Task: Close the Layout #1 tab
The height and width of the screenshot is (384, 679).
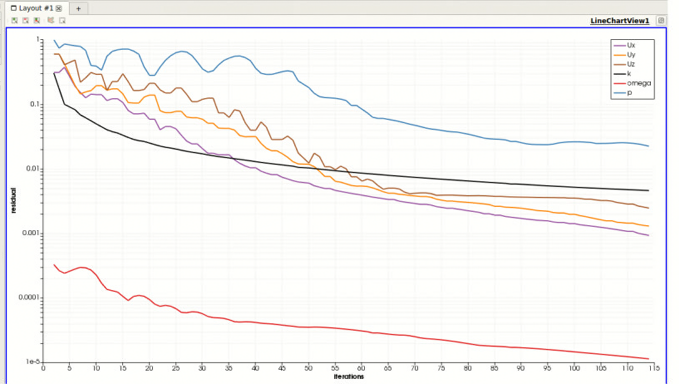Action: click(x=58, y=8)
